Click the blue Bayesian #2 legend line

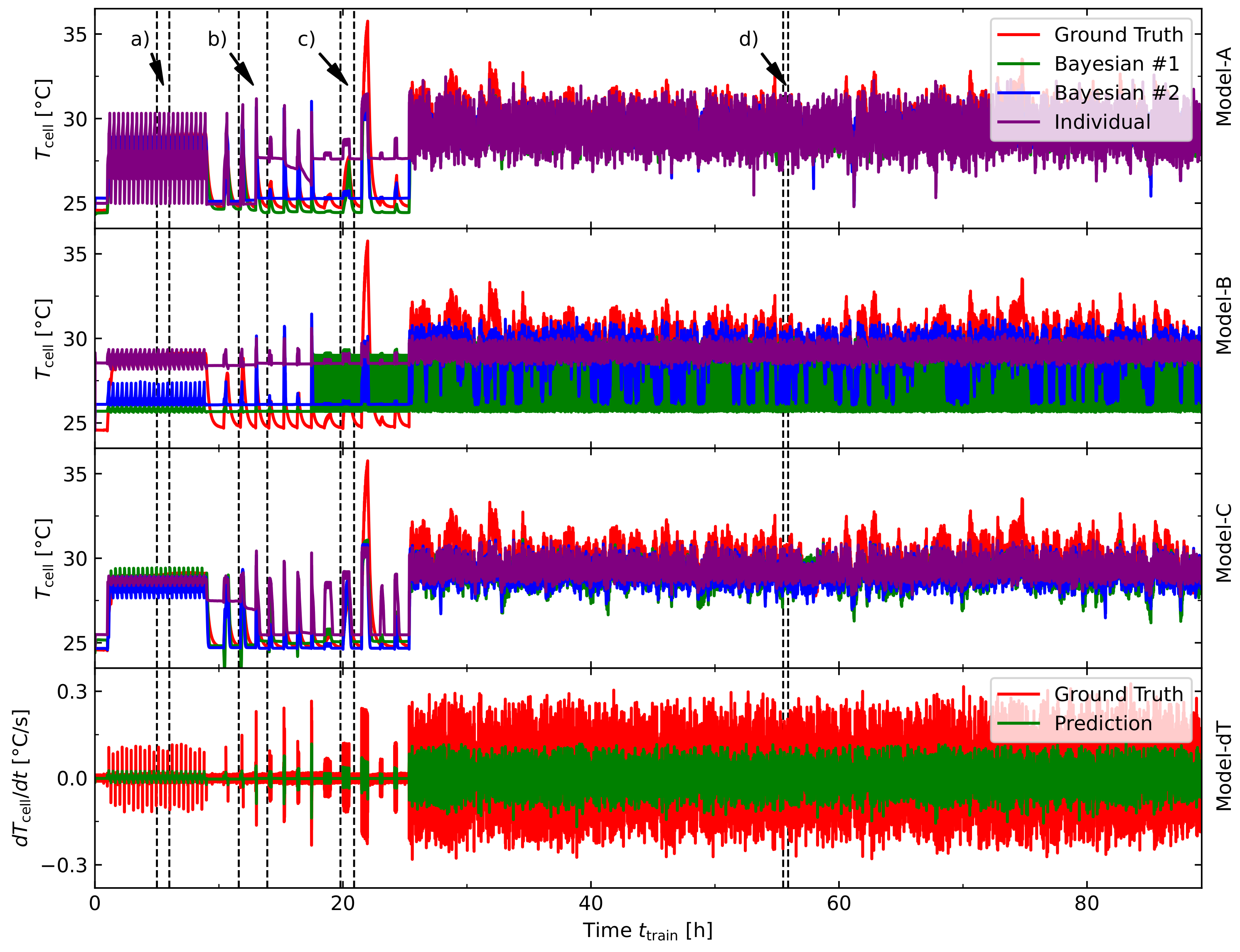[x=1019, y=93]
